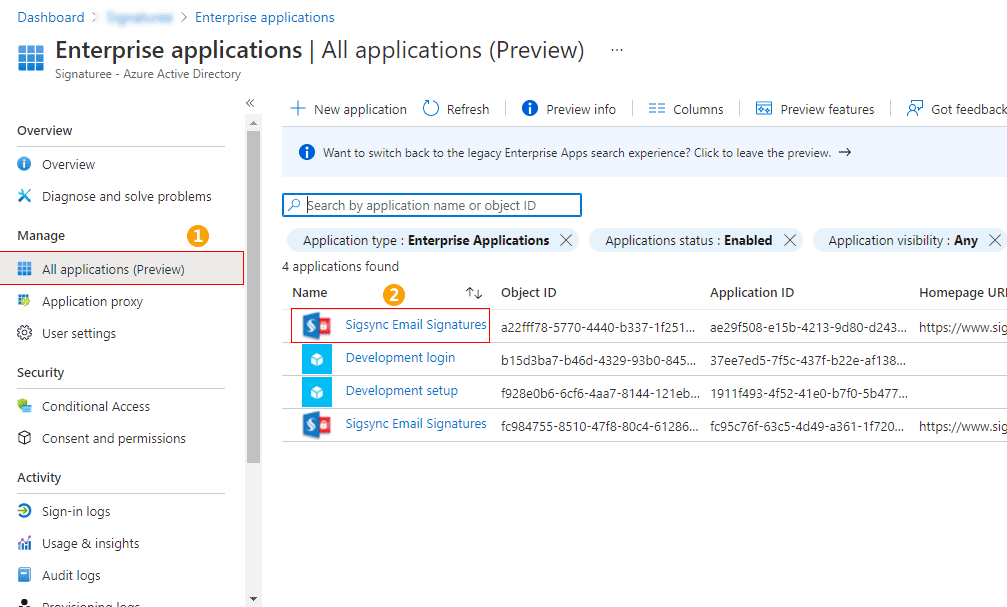Click the New application button
The image size is (1007, 607).
click(349, 109)
